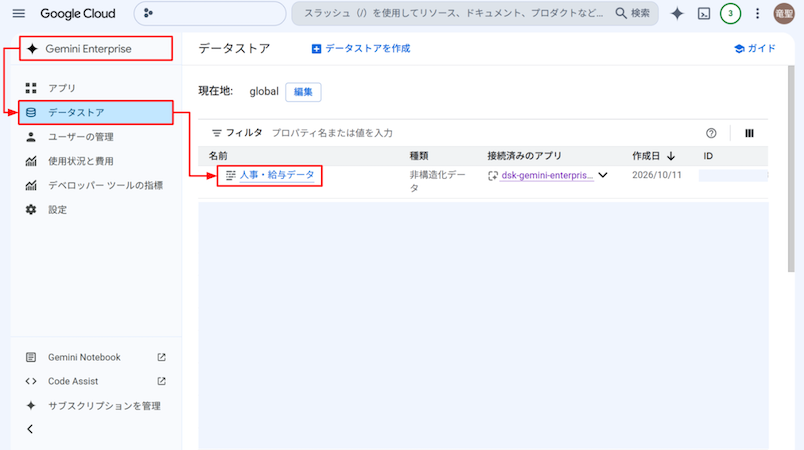Open サブスクリプションを管理
The image size is (804, 450).
104,406
